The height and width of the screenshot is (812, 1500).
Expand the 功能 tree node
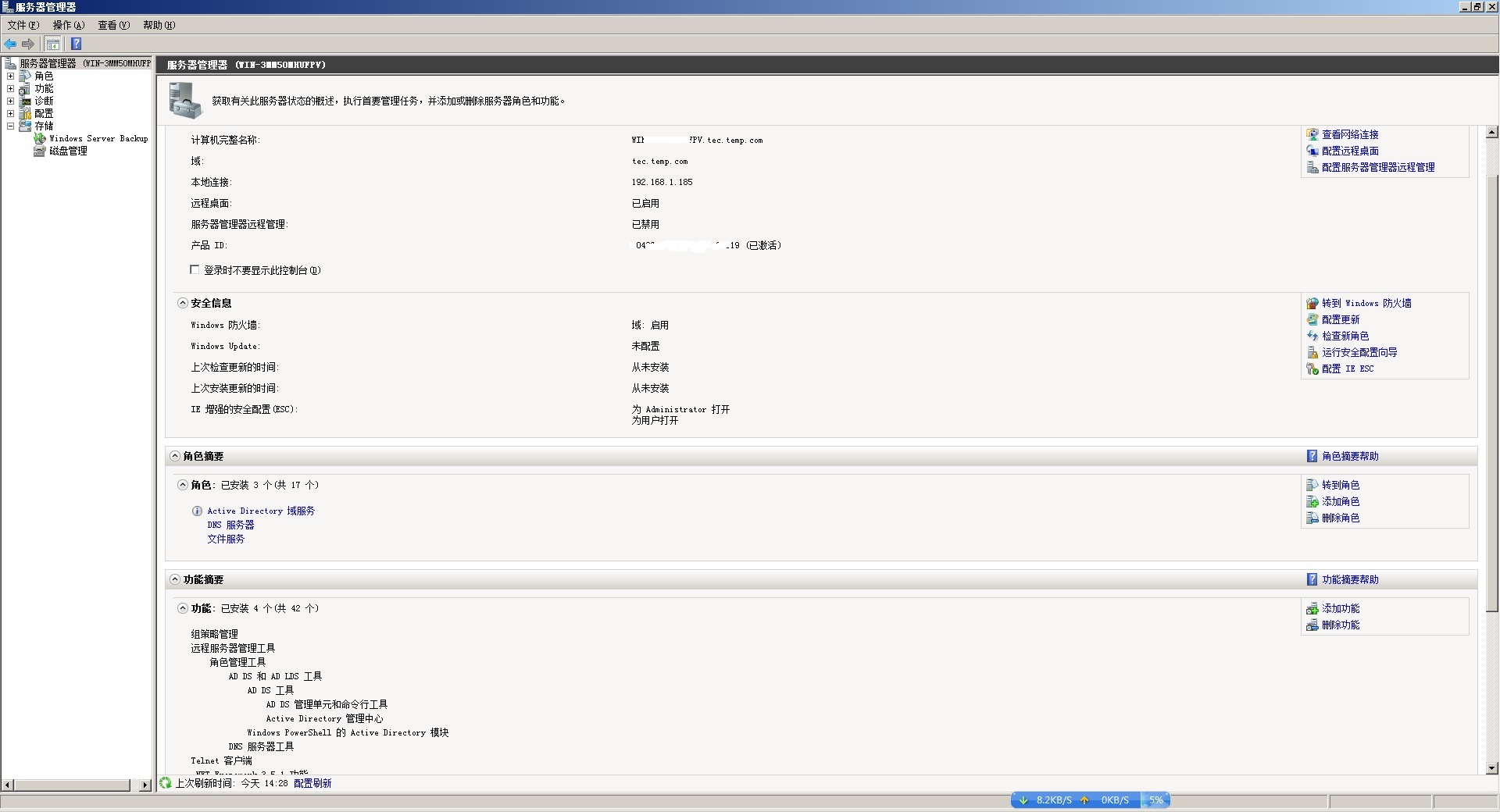click(10, 88)
